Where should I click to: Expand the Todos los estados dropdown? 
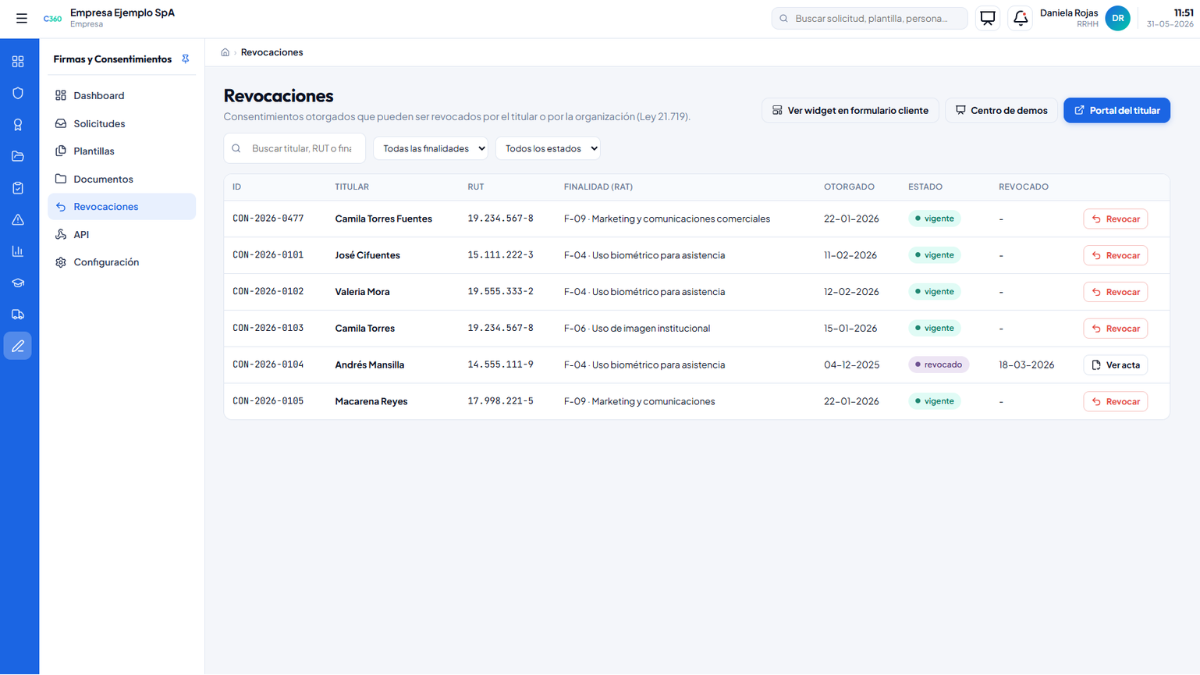tap(548, 148)
